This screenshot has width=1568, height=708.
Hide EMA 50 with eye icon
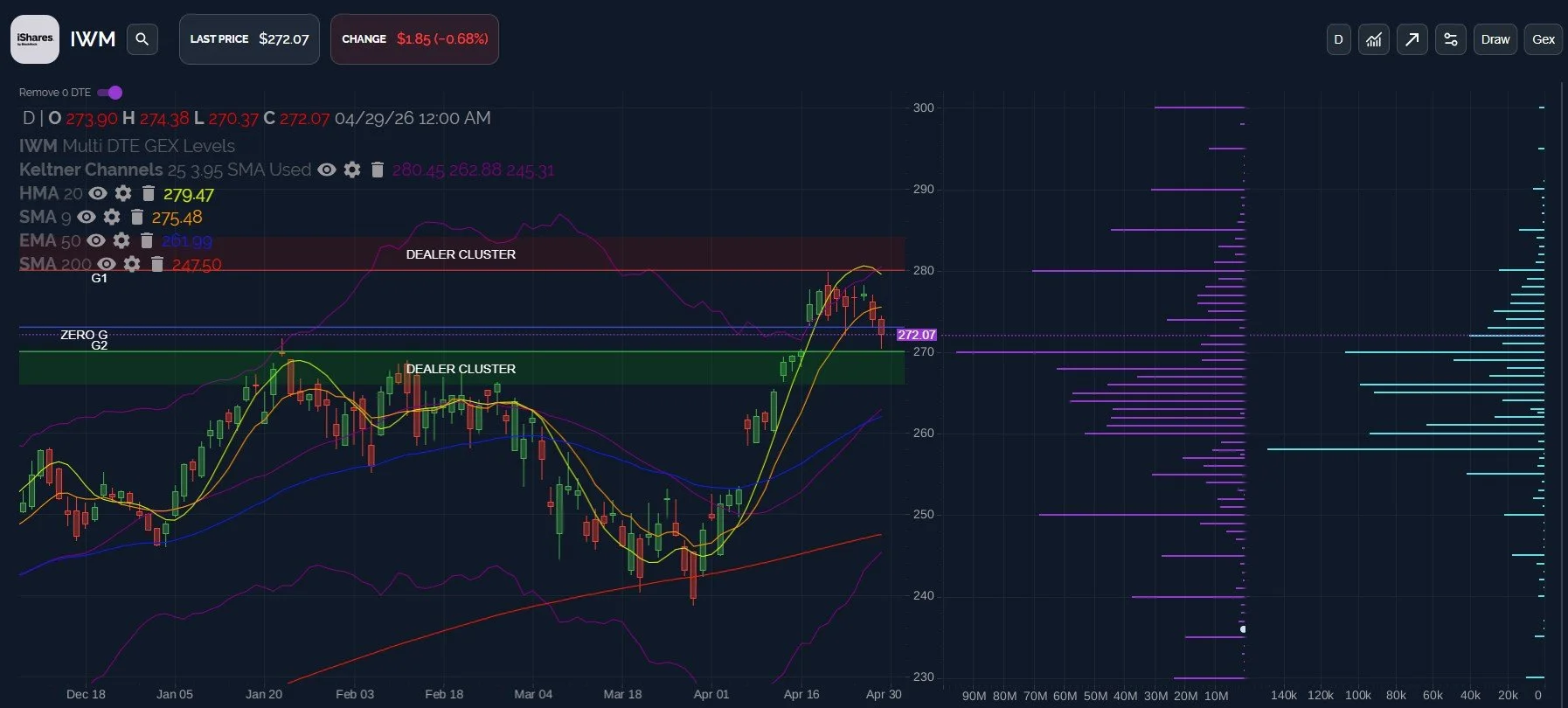[x=96, y=240]
